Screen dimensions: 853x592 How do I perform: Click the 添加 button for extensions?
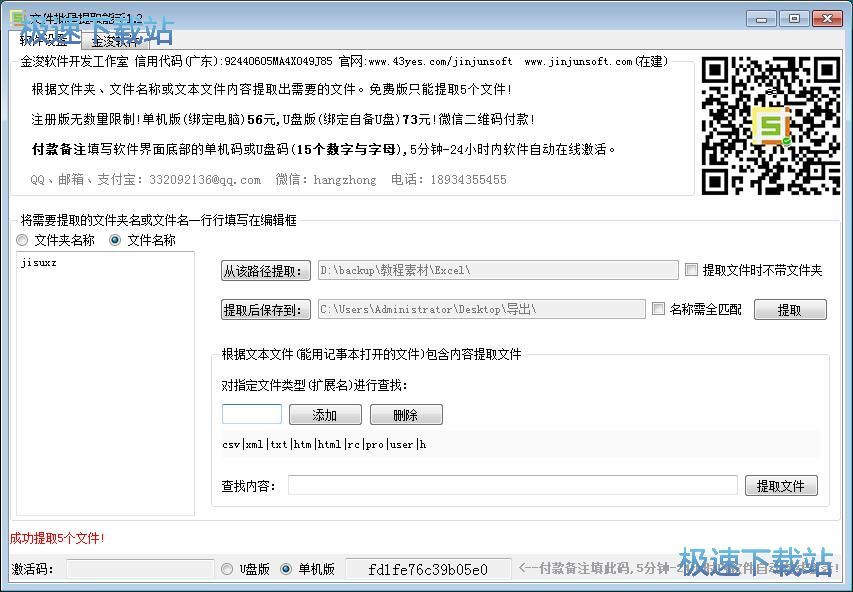[325, 415]
